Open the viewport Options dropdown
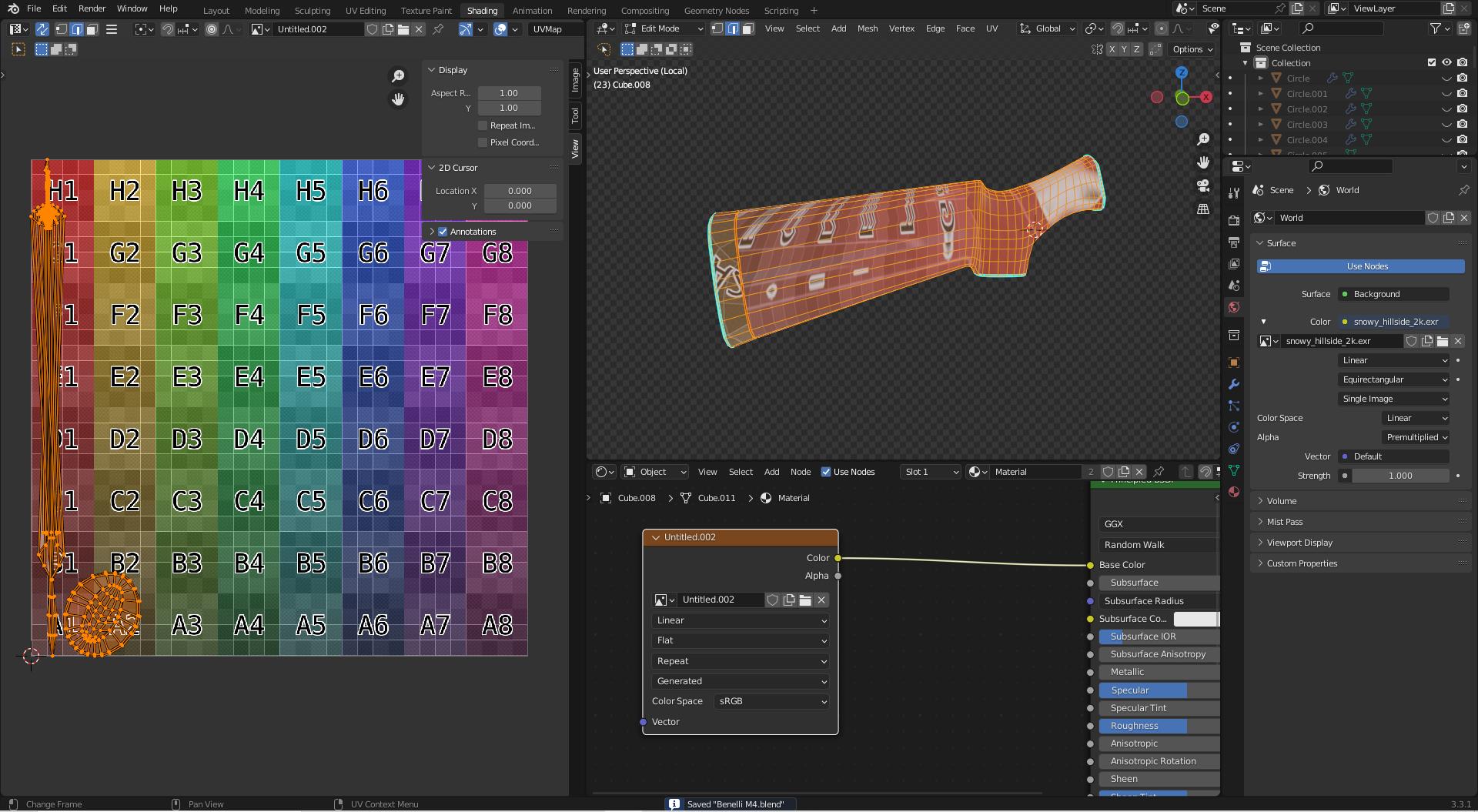The image size is (1478, 812). tap(1192, 49)
